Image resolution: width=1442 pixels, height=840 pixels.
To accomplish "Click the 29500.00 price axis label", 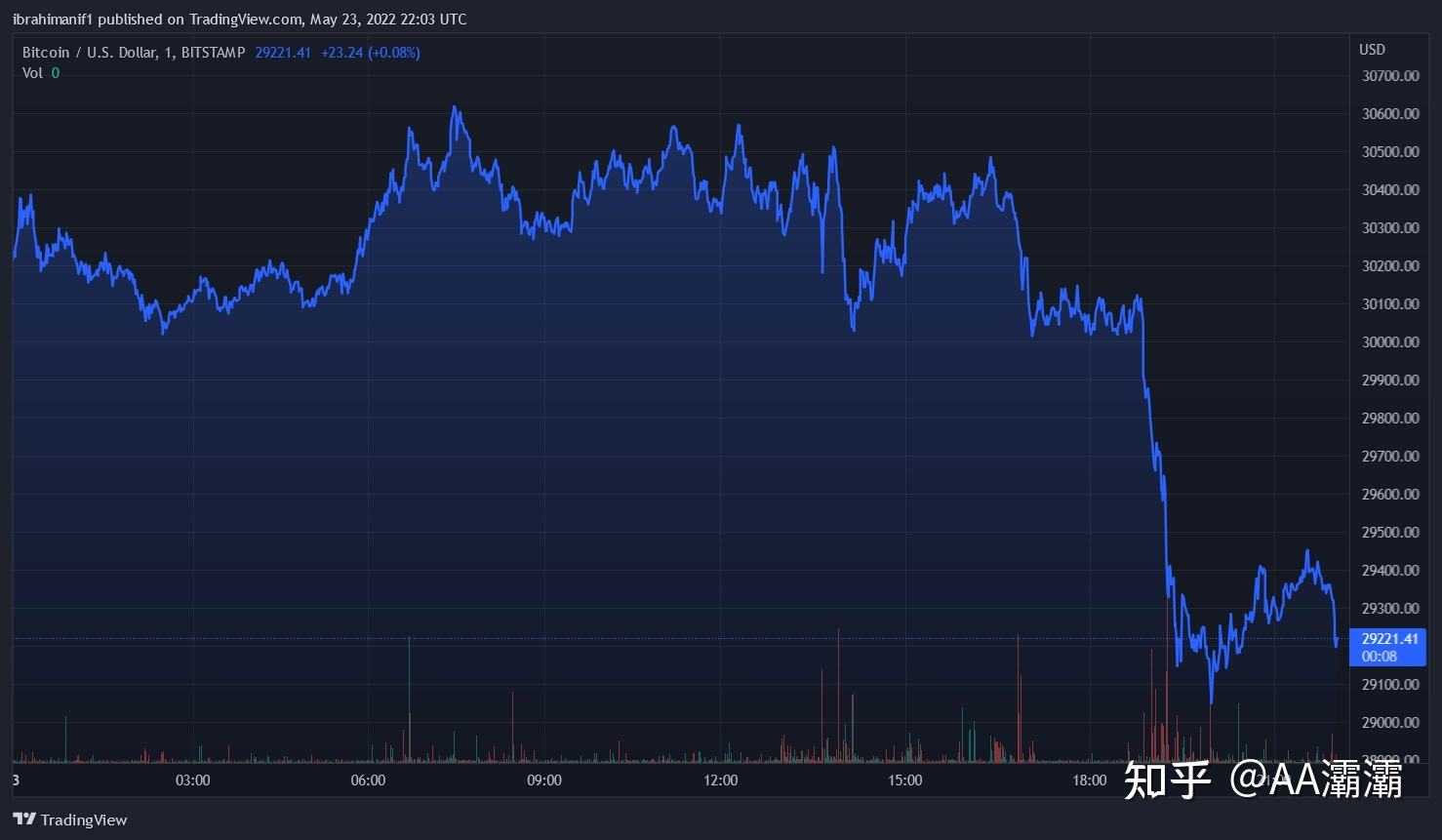I will tap(1390, 533).
